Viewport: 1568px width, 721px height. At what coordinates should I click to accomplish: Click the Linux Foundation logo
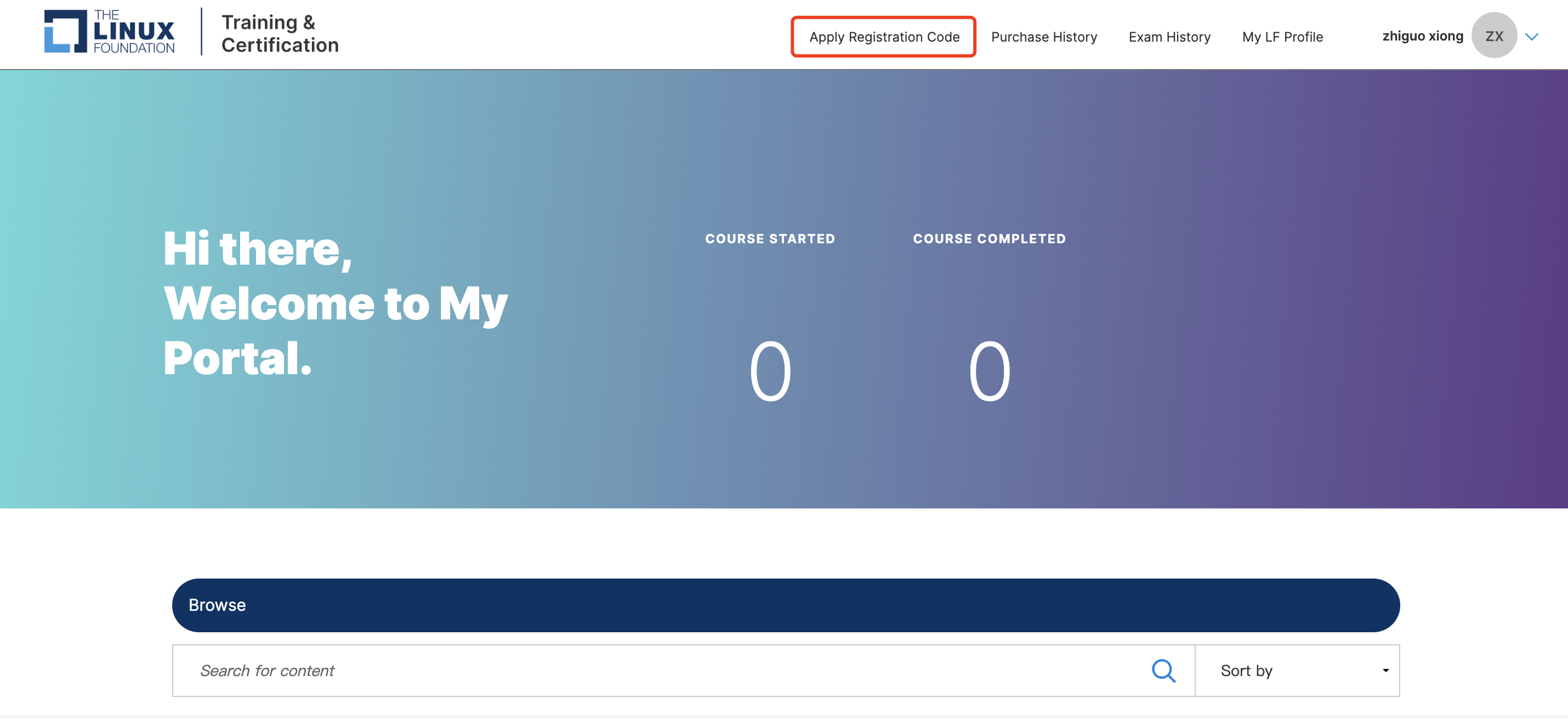(x=110, y=32)
